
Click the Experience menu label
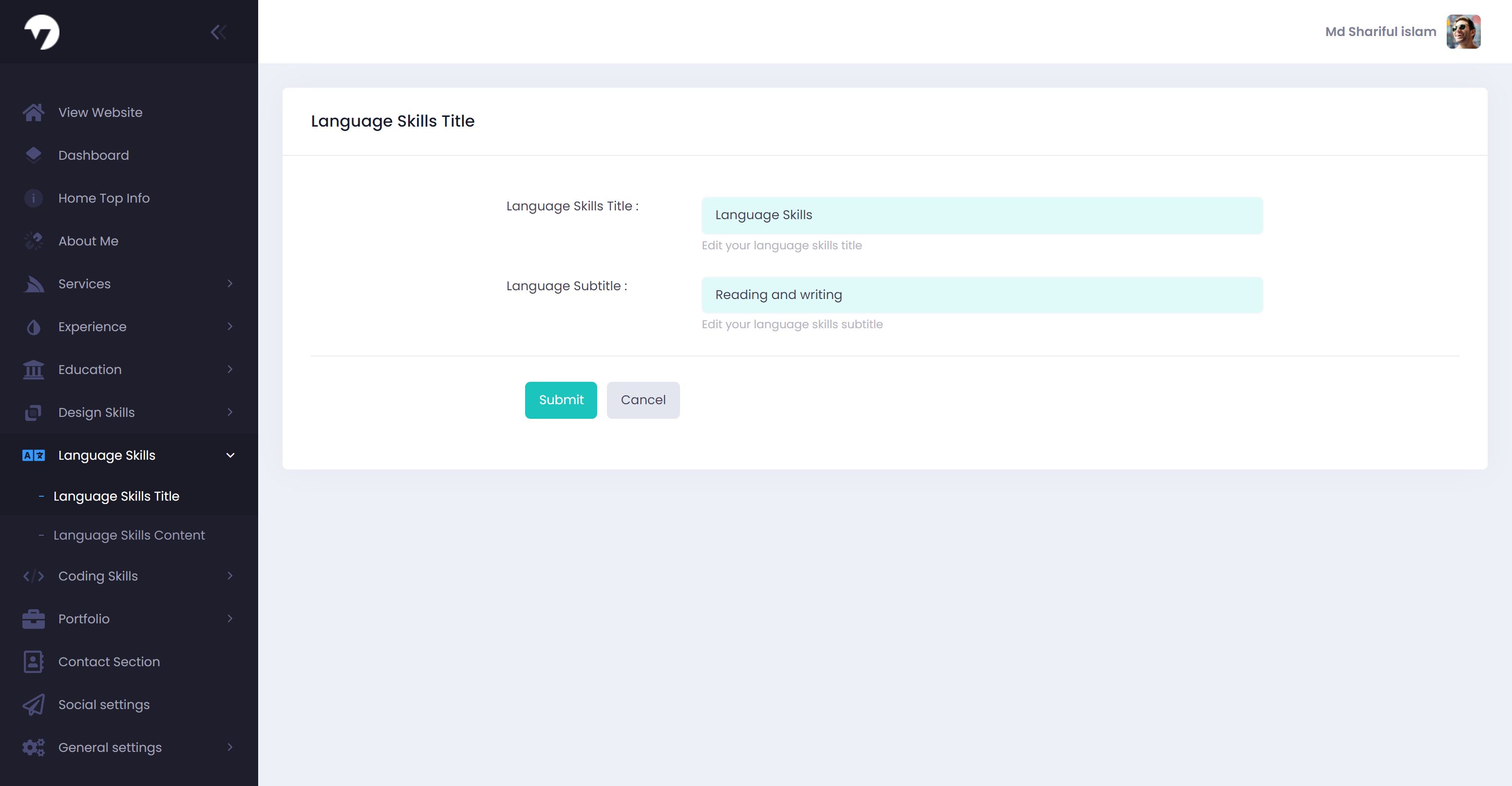point(92,326)
